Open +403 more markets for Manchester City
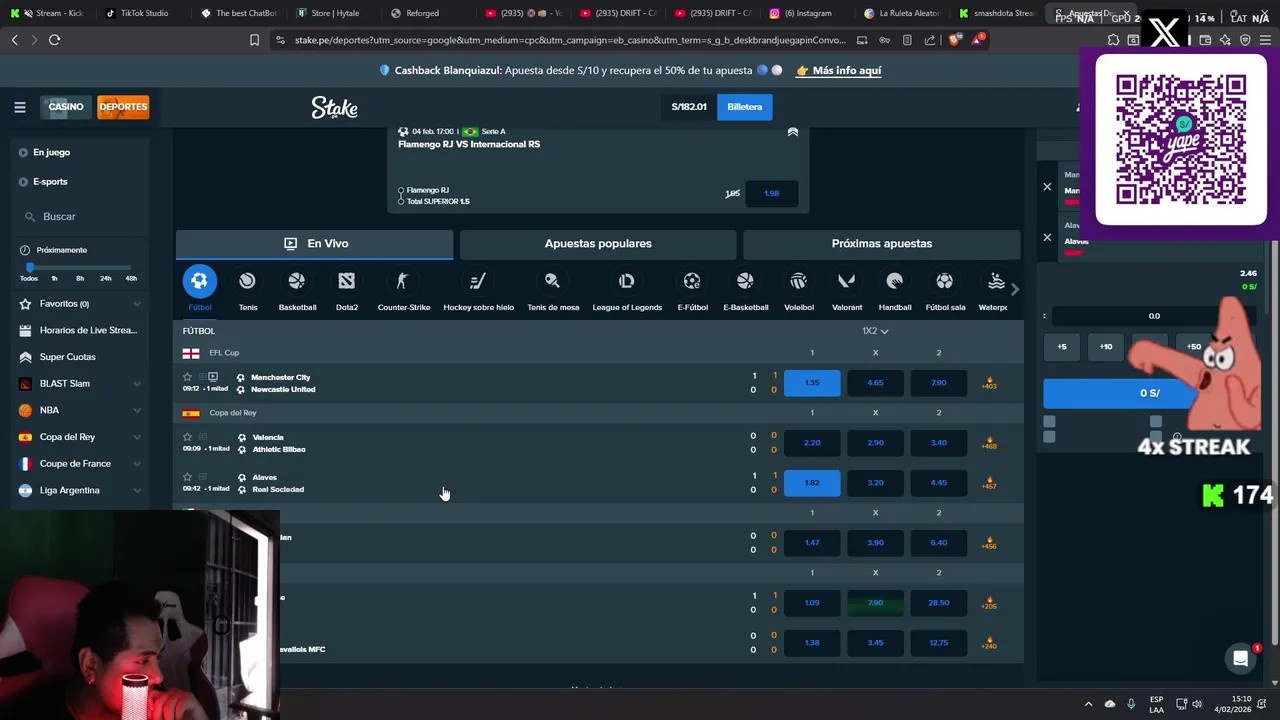The width and height of the screenshot is (1280, 720). tap(989, 383)
